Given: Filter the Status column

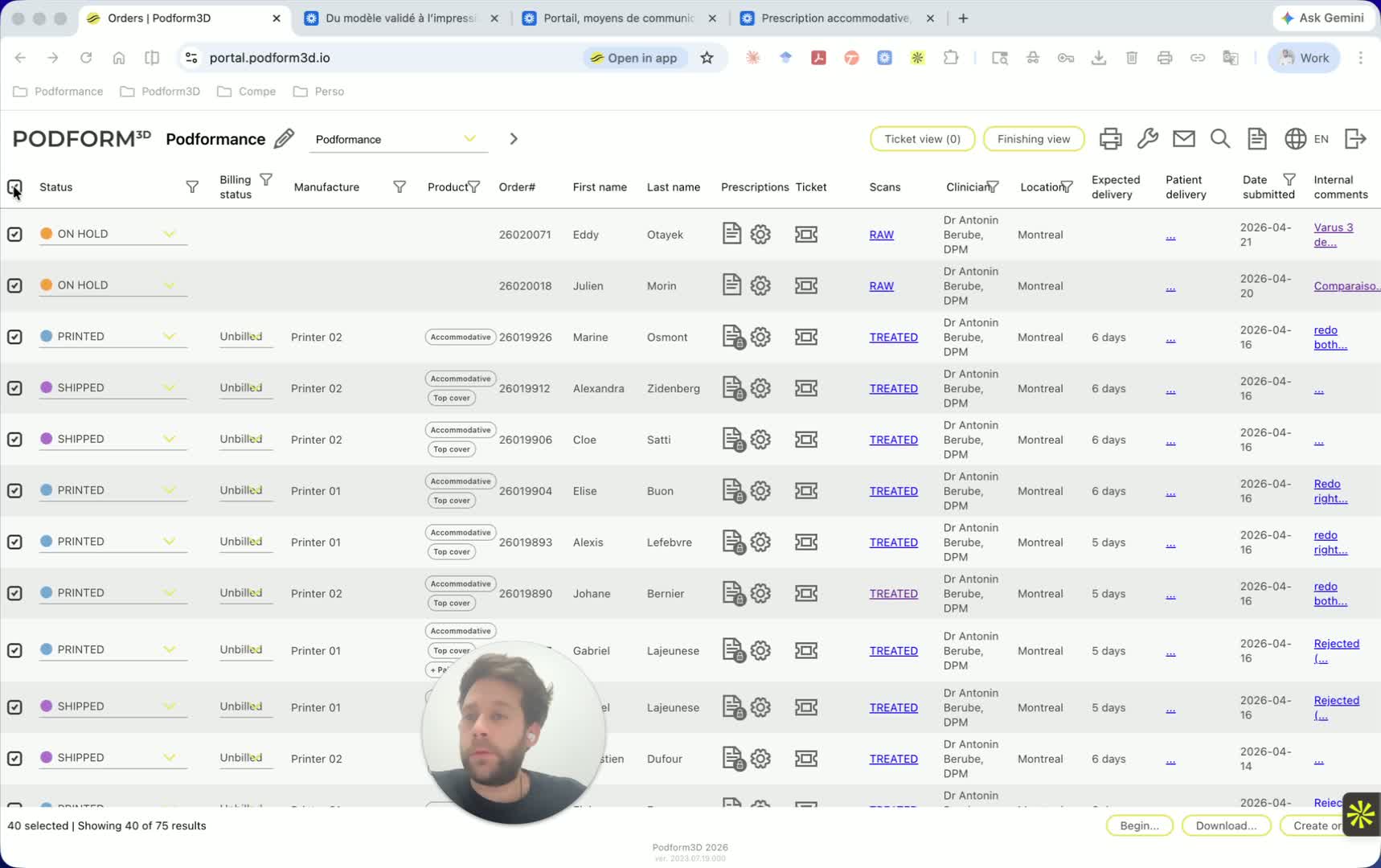Looking at the screenshot, I should 192,187.
